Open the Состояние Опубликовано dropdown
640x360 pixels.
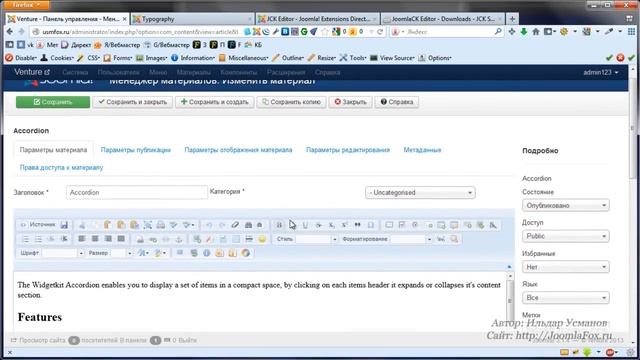click(x=565, y=205)
